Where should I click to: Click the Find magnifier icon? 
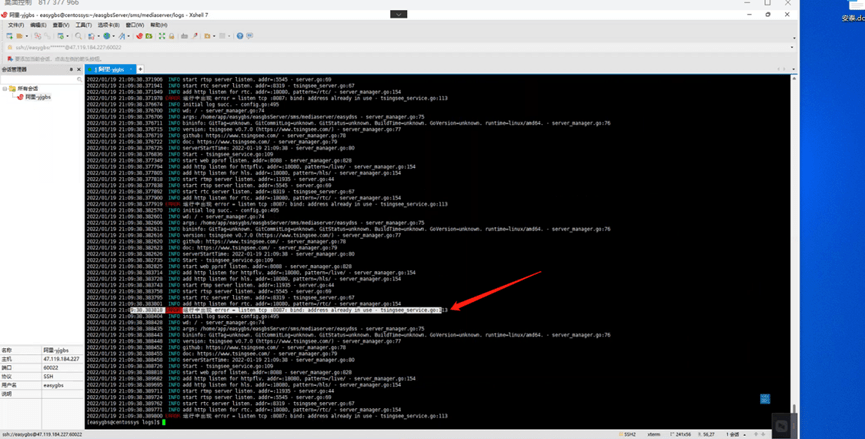[x=78, y=36]
